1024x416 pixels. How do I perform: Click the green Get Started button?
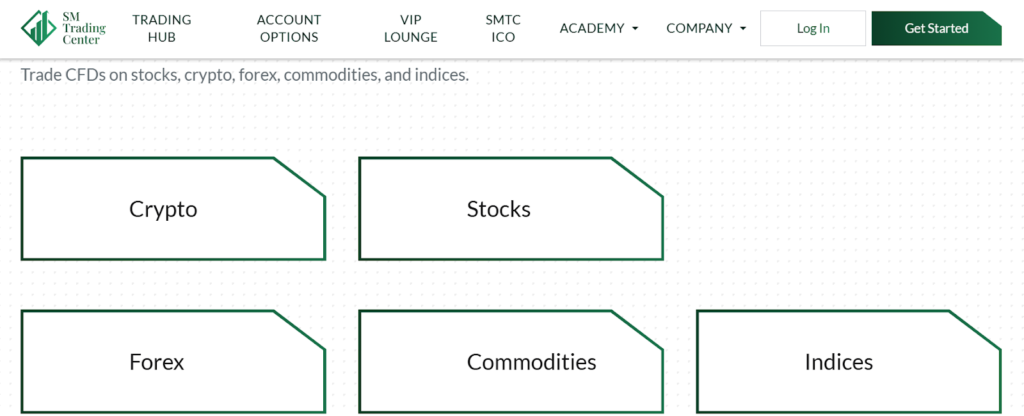[936, 28]
